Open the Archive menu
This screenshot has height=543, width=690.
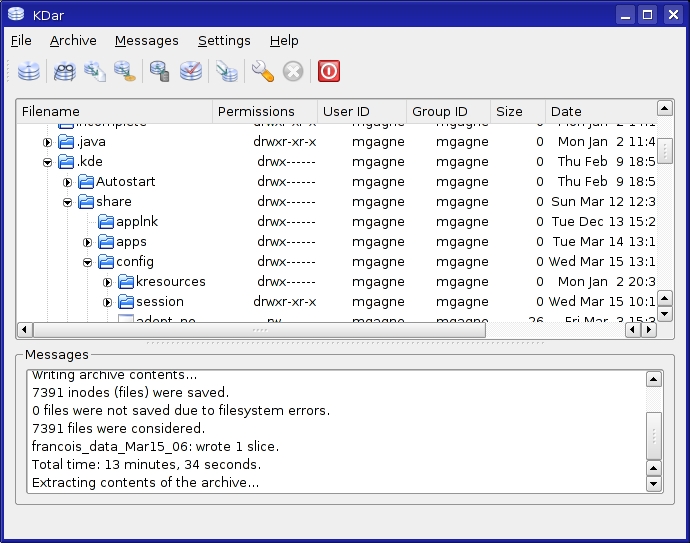73,41
